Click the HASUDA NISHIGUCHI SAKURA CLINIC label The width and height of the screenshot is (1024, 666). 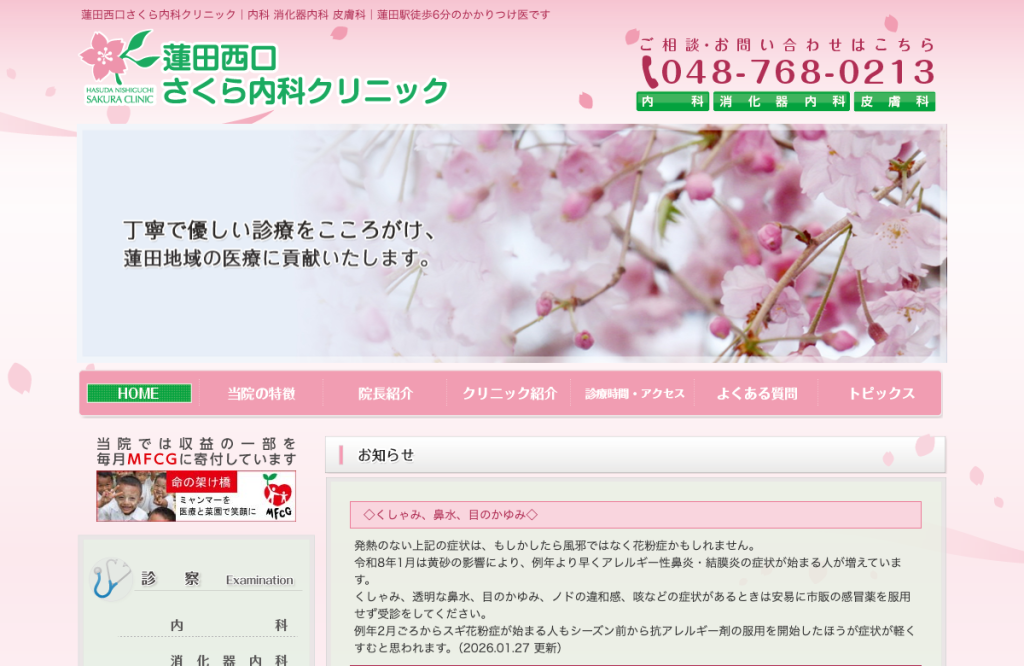(x=120, y=95)
